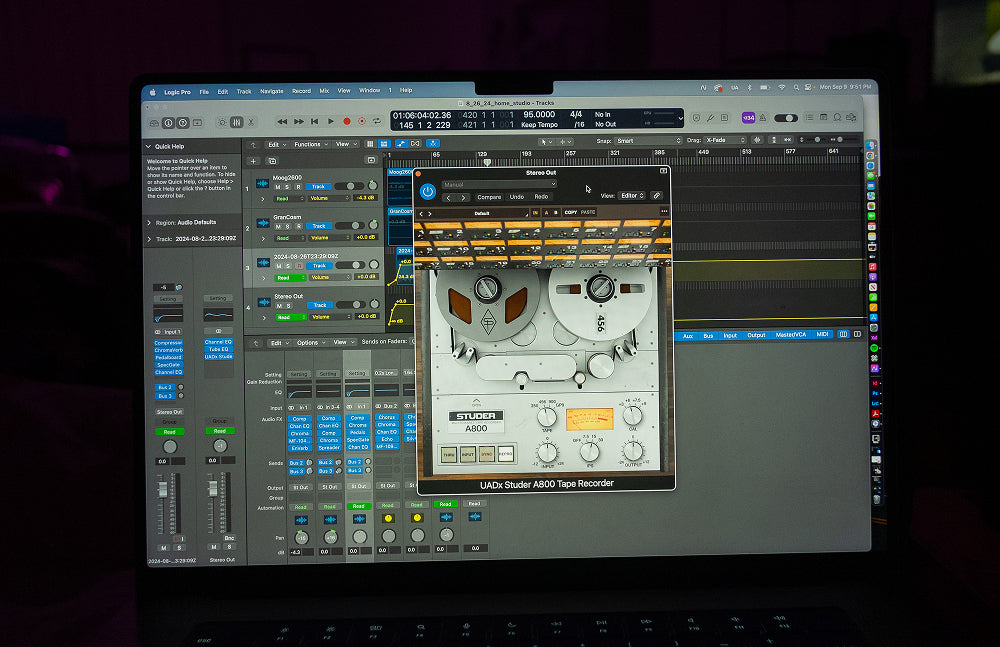The image size is (1000, 647).
Task: Open the Track menu in menu bar
Action: 244,91
